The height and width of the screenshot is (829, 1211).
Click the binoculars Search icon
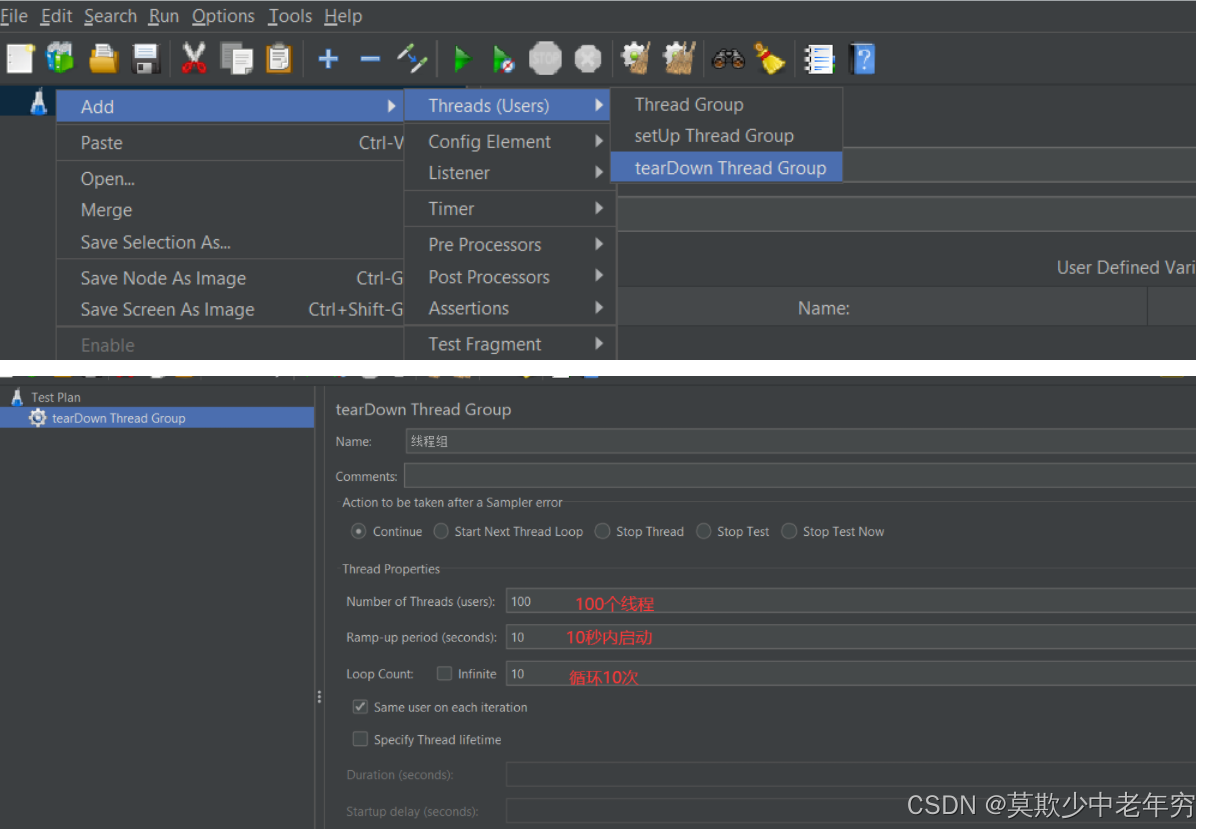728,59
